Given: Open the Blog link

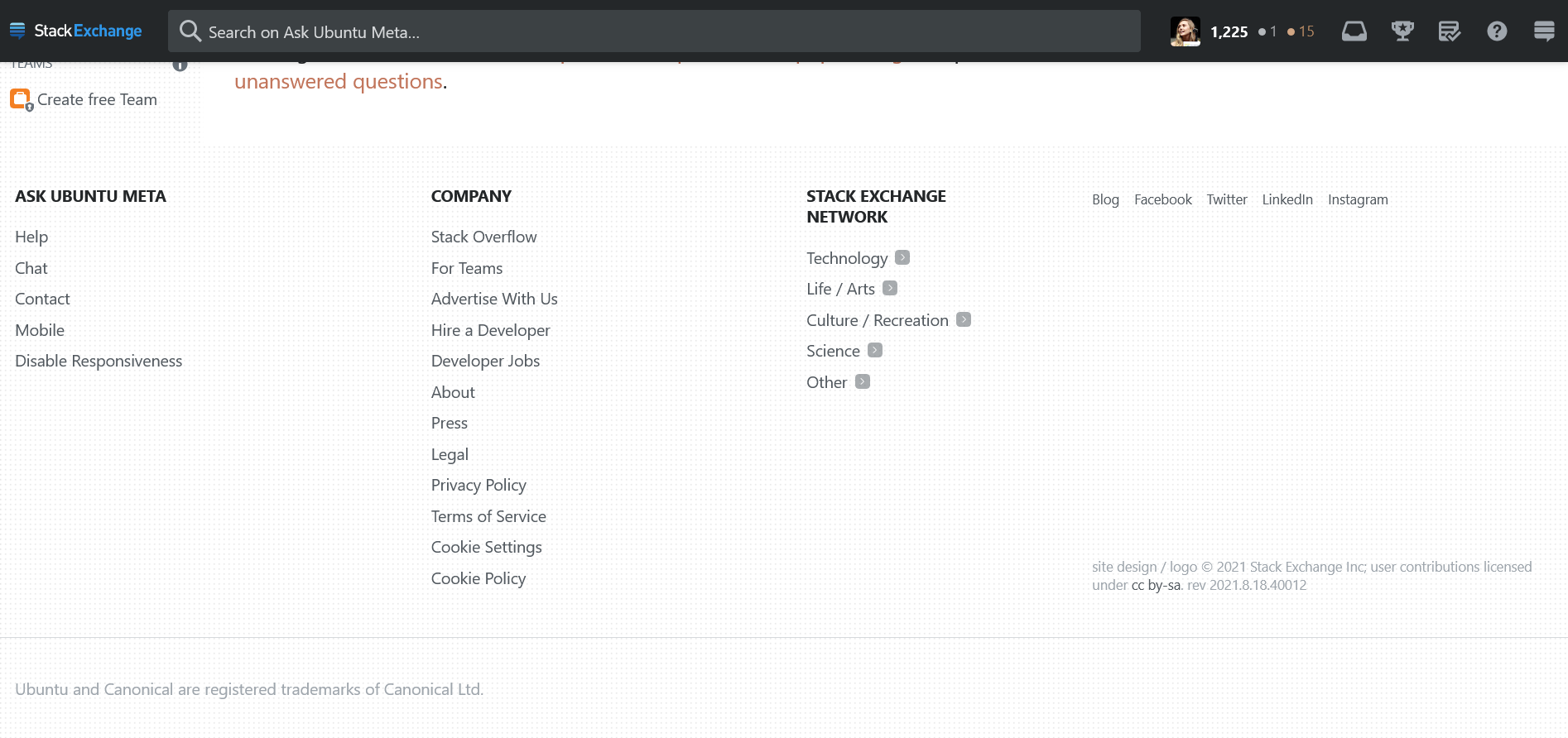Looking at the screenshot, I should [1105, 199].
